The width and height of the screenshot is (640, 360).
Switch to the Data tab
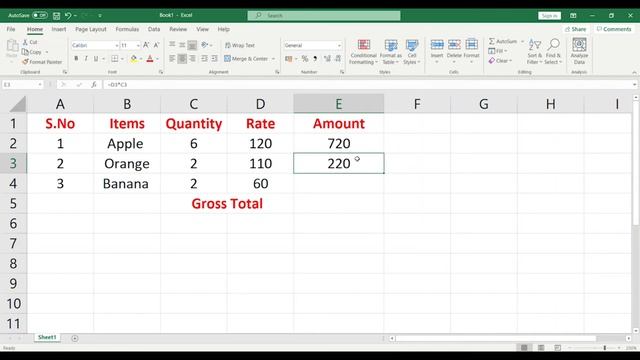coord(154,29)
